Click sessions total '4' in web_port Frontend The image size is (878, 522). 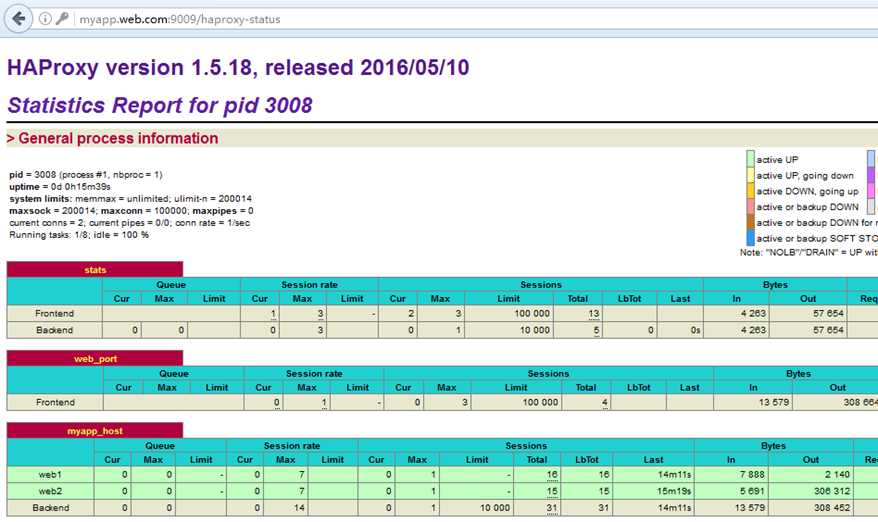click(x=605, y=402)
